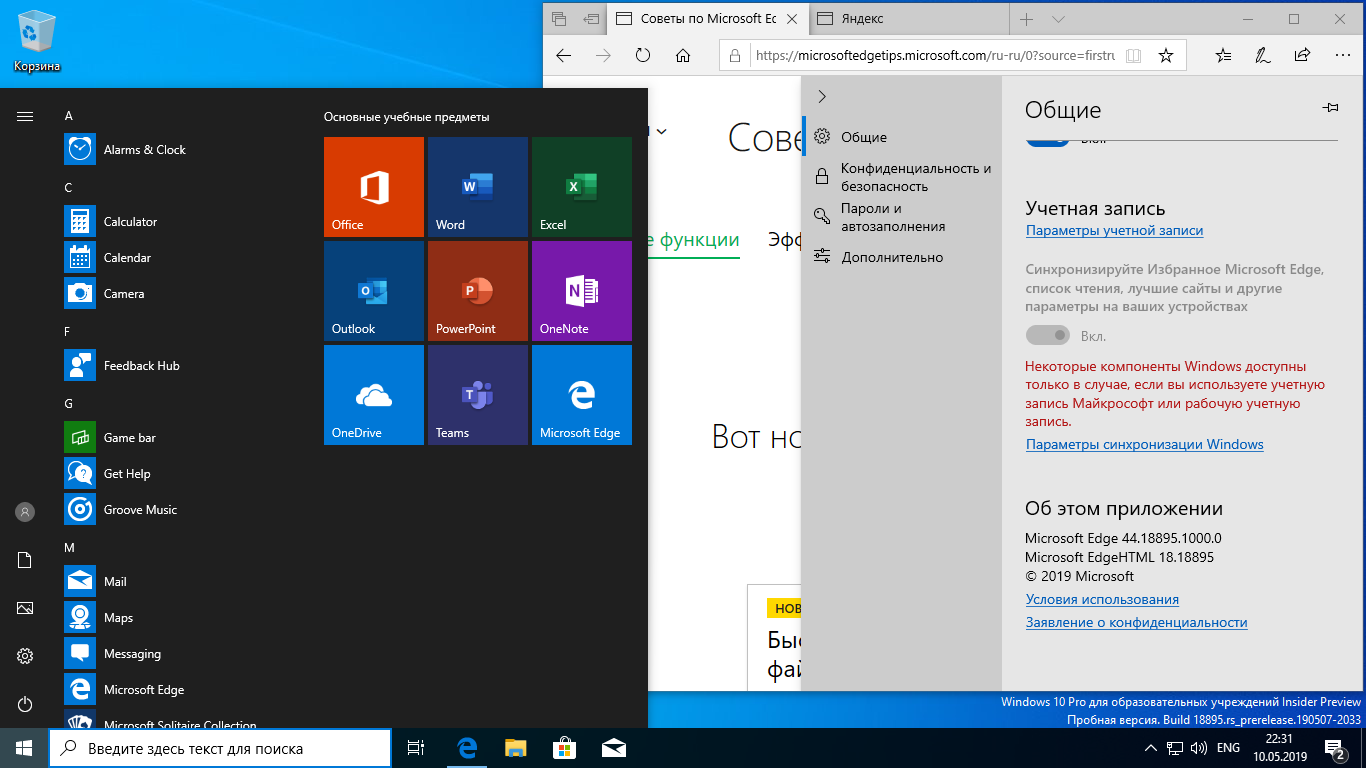Add notes to the page

pos(1263,56)
